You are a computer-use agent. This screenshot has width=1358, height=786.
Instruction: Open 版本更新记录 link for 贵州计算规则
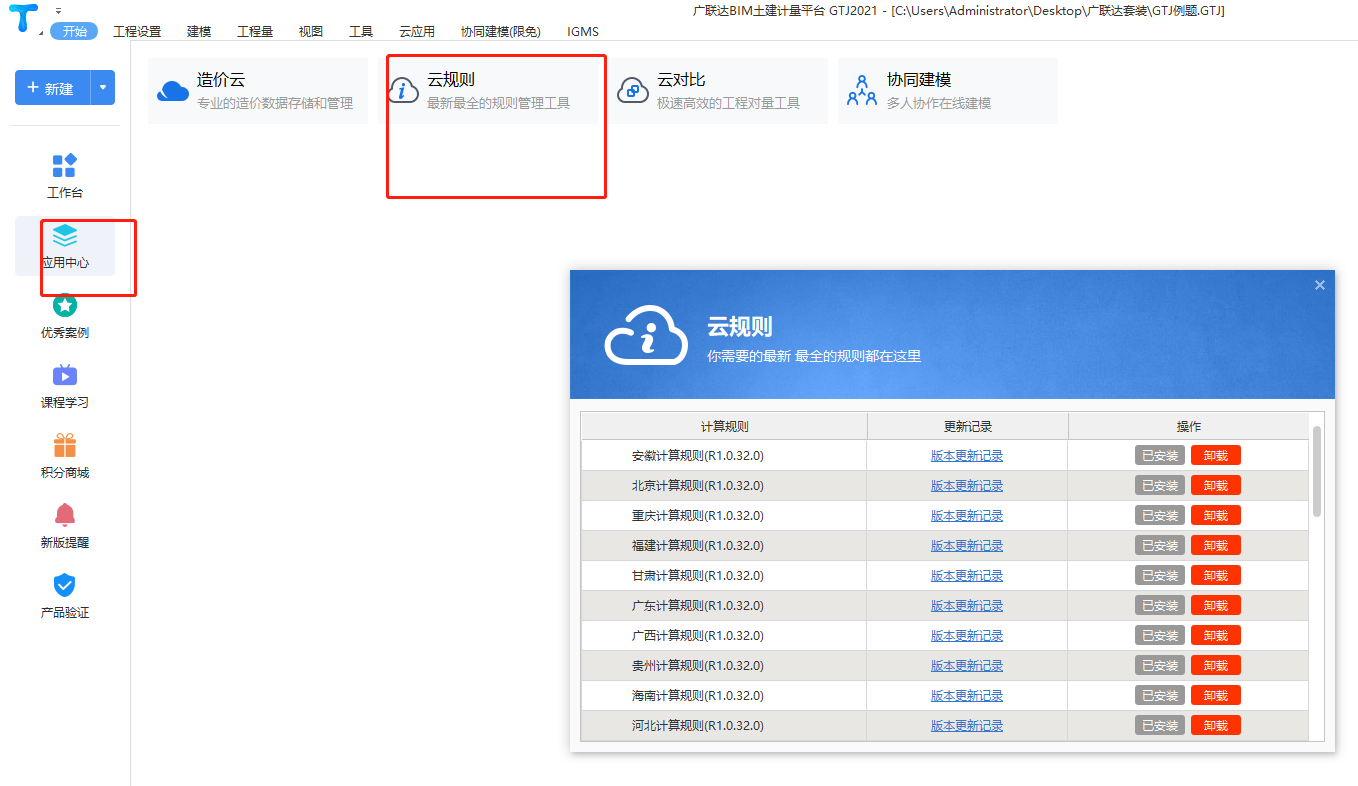pyautogui.click(x=967, y=666)
